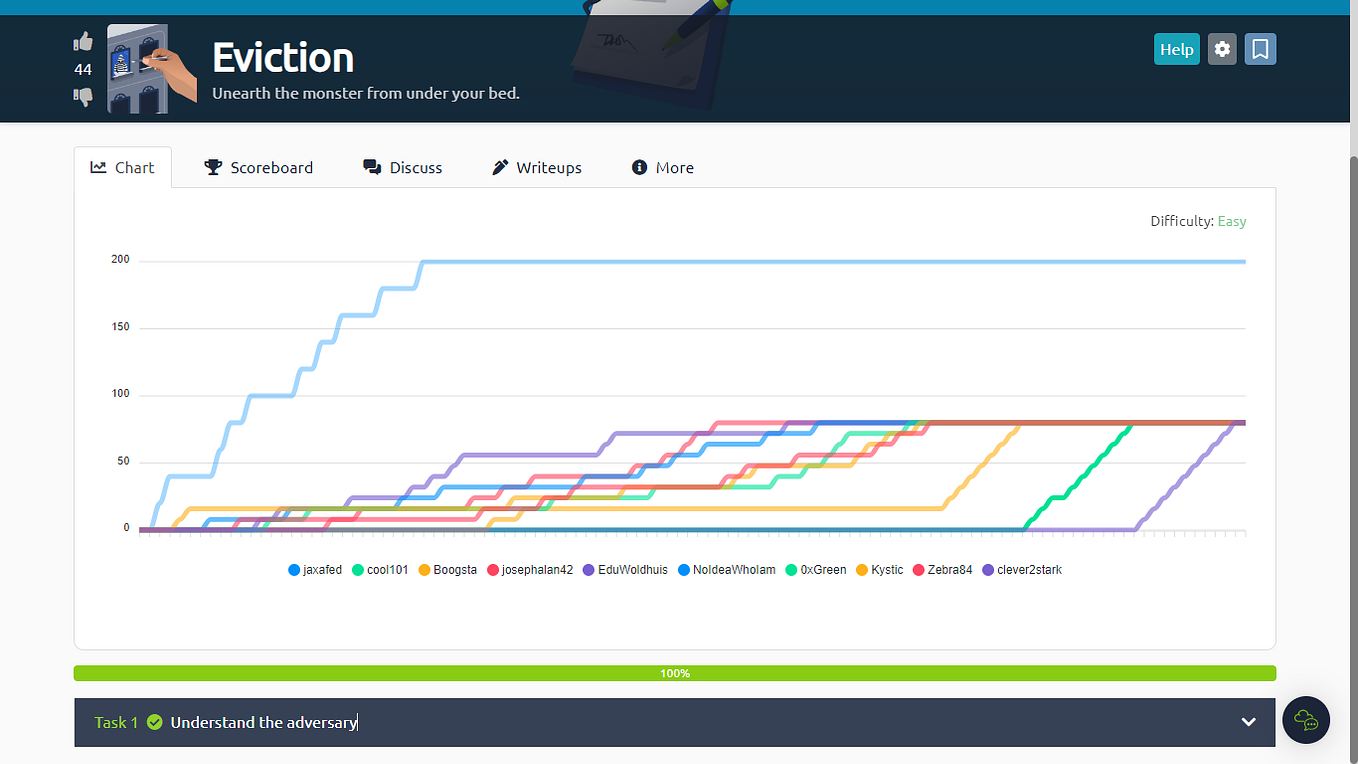1358x764 pixels.
Task: Click the line-chart icon beside Chart
Action: (x=98, y=167)
